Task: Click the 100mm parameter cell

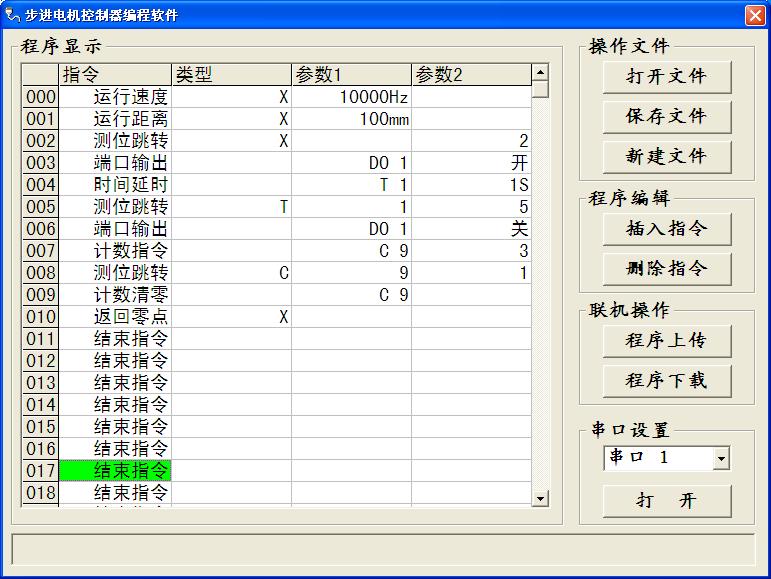Action: (351, 119)
